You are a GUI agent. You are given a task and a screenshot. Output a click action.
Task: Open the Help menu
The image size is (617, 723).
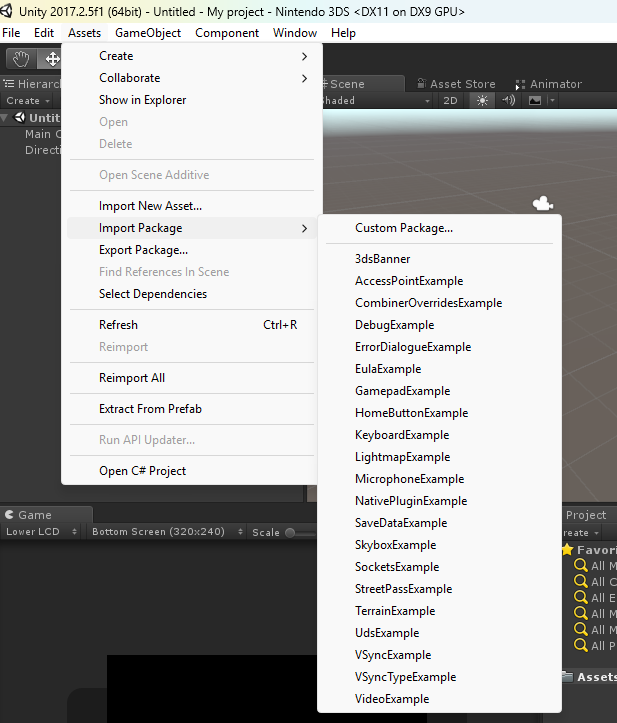(x=343, y=33)
